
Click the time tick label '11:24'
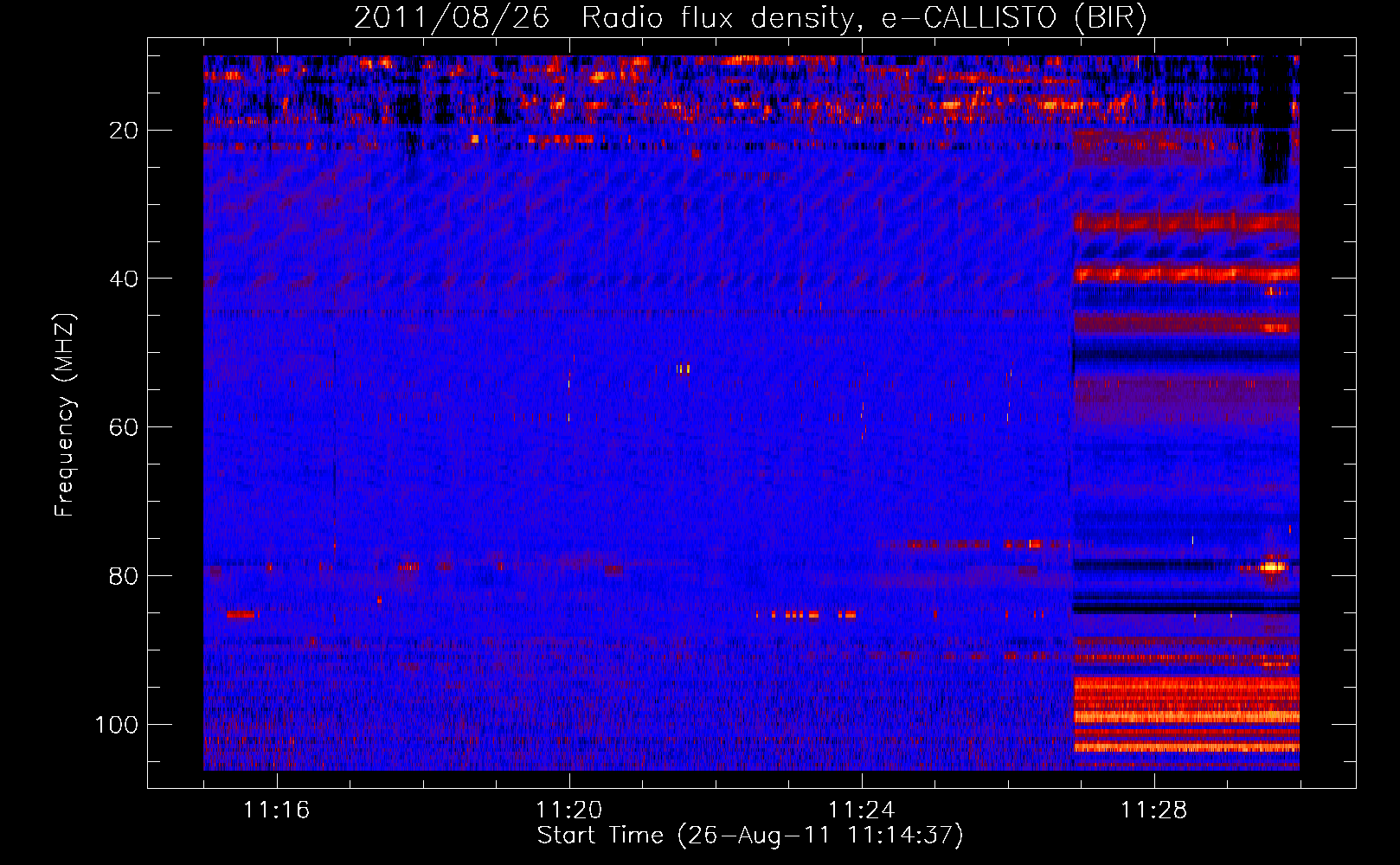point(861,811)
